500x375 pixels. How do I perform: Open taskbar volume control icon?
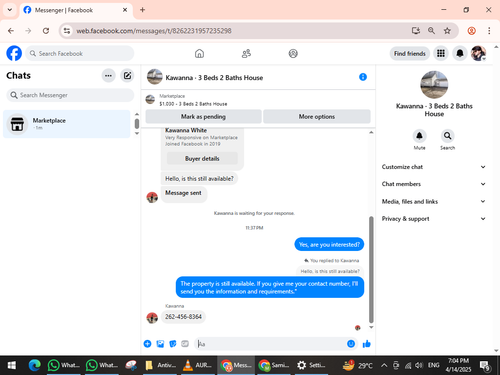point(419,365)
